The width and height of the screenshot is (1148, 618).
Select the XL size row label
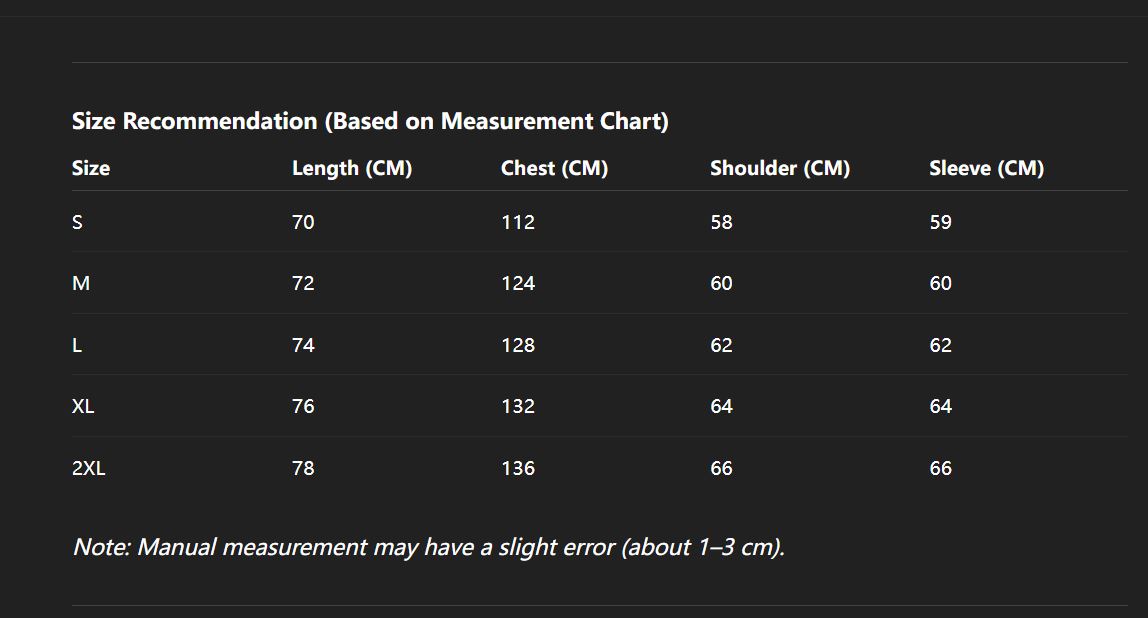point(83,407)
